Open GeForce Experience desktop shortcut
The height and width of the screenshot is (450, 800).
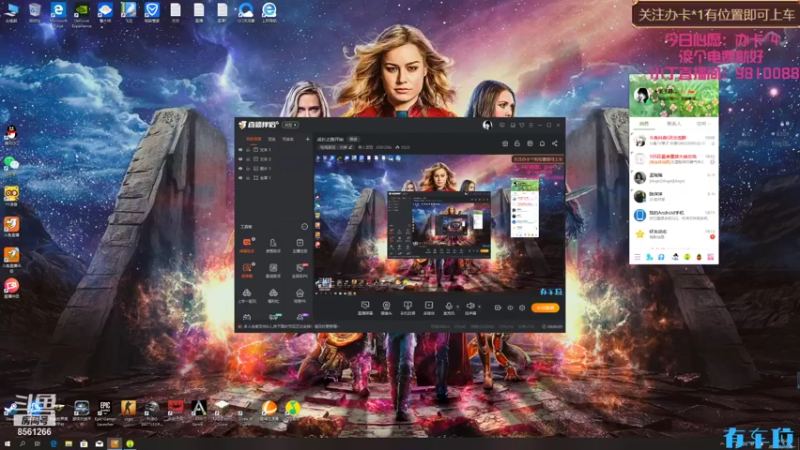tap(82, 13)
